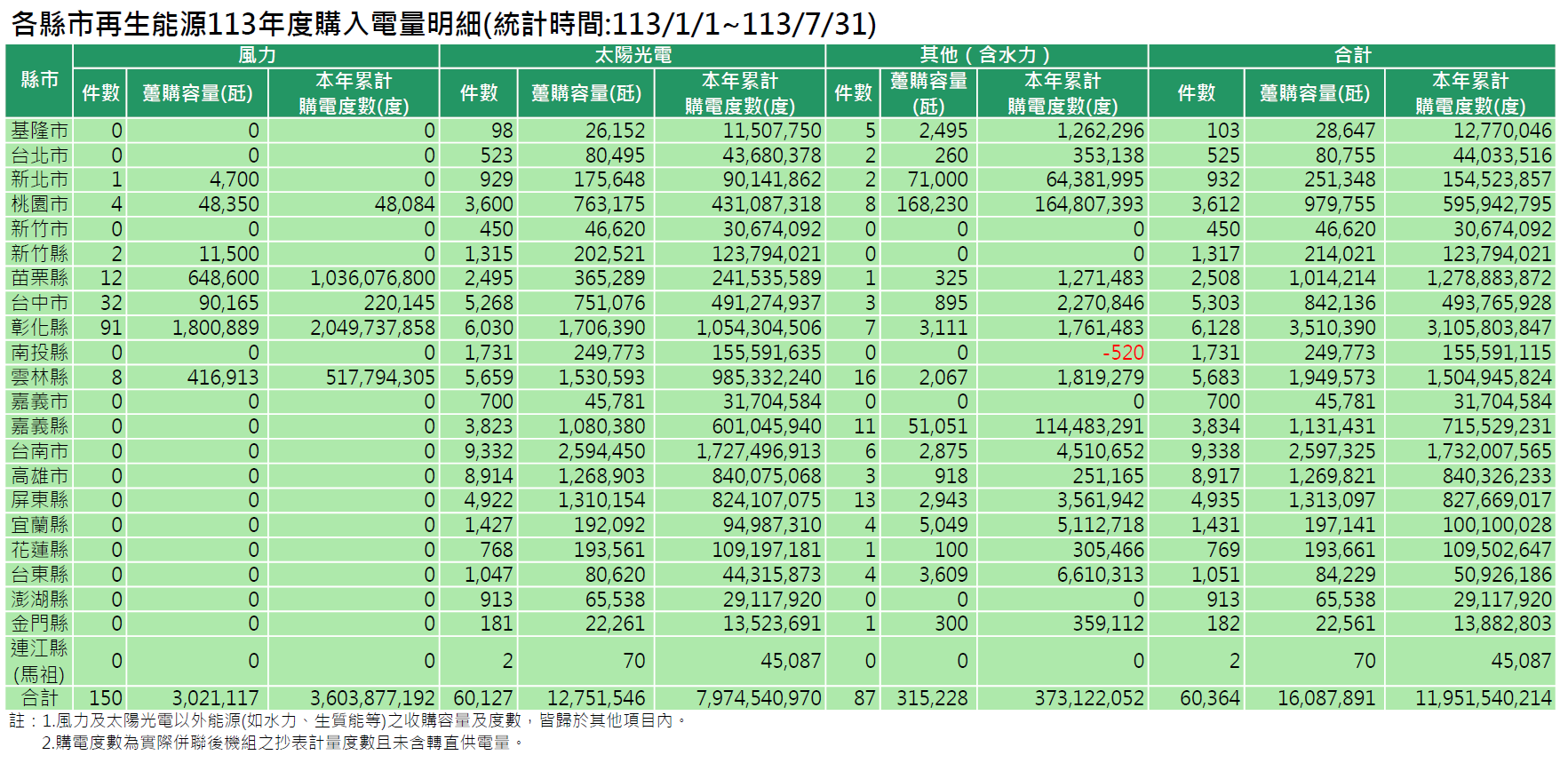Click the 縣市 column header
The height and width of the screenshot is (763, 1568).
click(x=39, y=80)
